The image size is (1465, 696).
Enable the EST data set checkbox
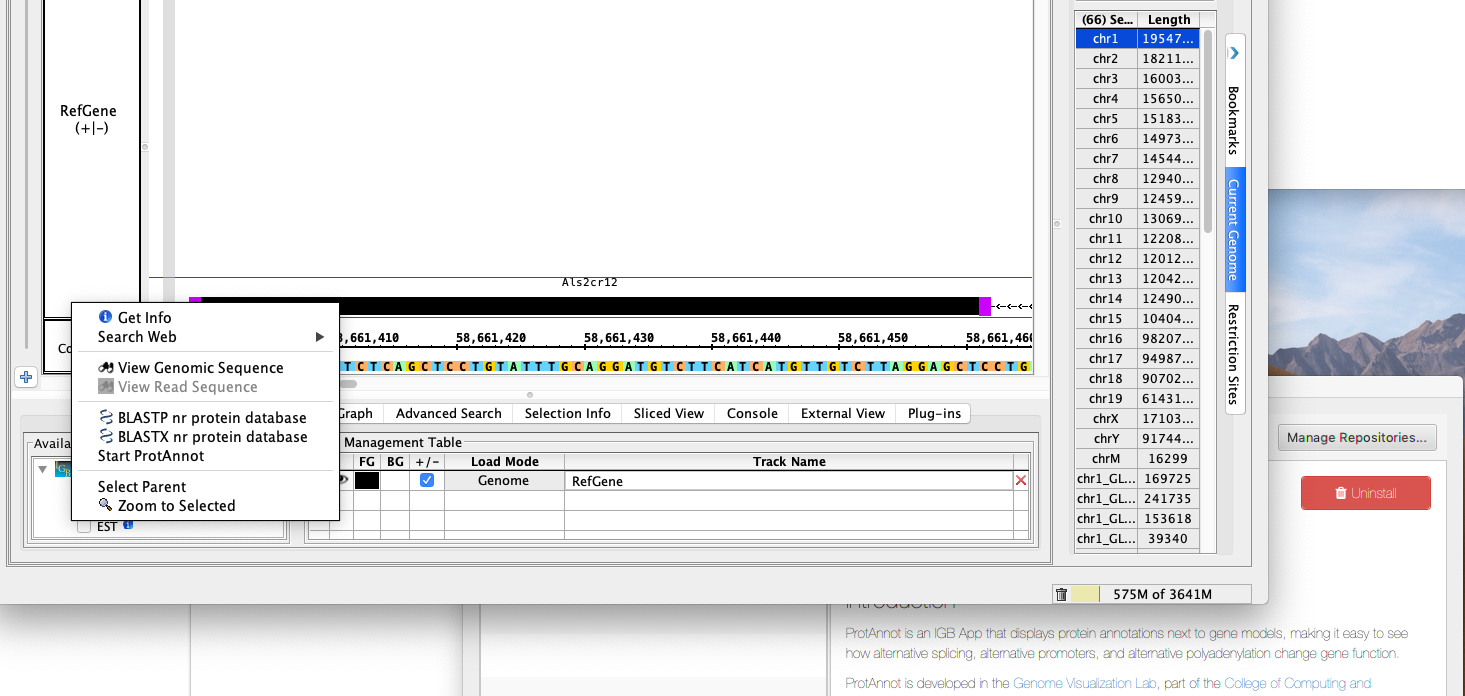[x=84, y=526]
